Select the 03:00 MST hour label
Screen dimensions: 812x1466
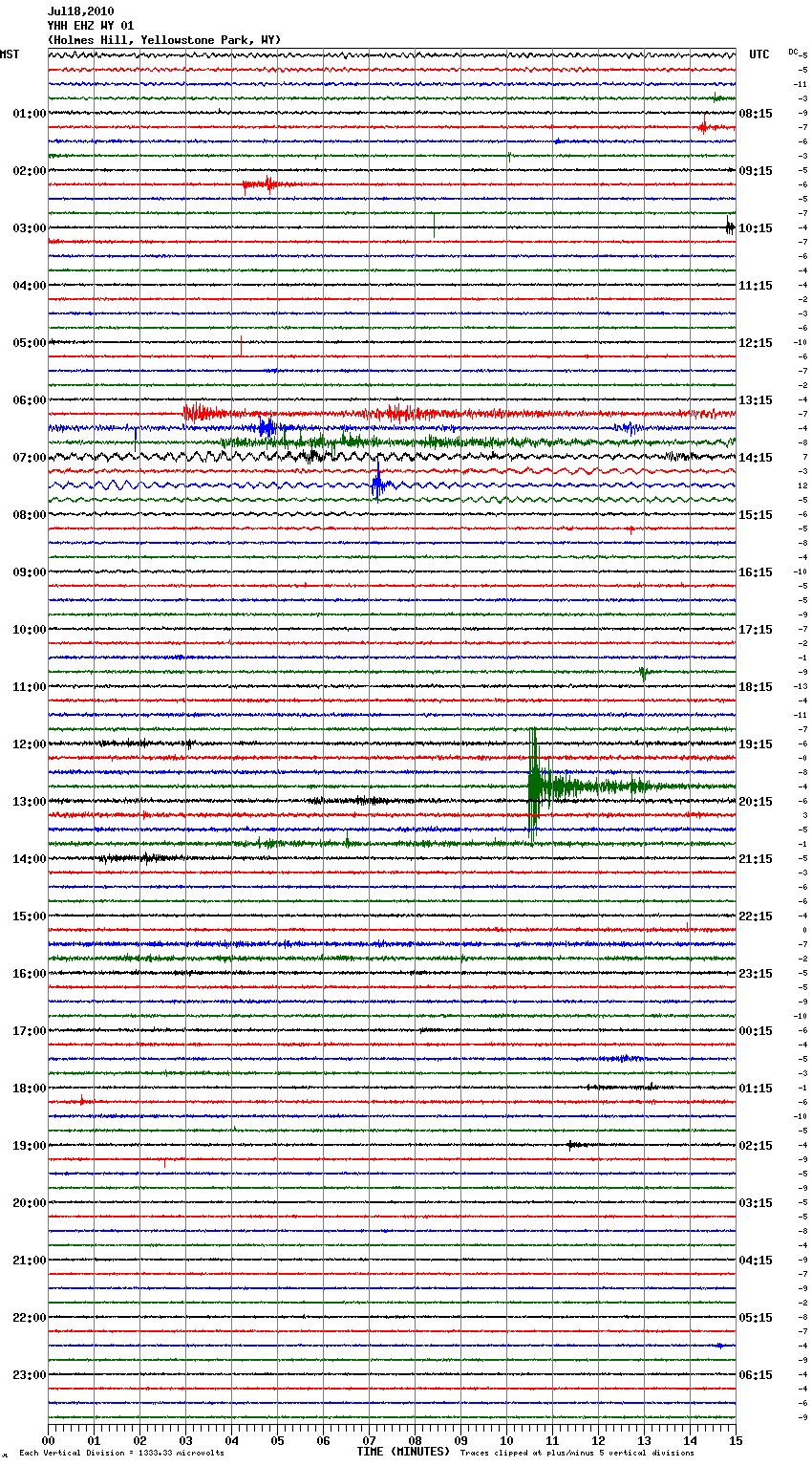click(30, 228)
